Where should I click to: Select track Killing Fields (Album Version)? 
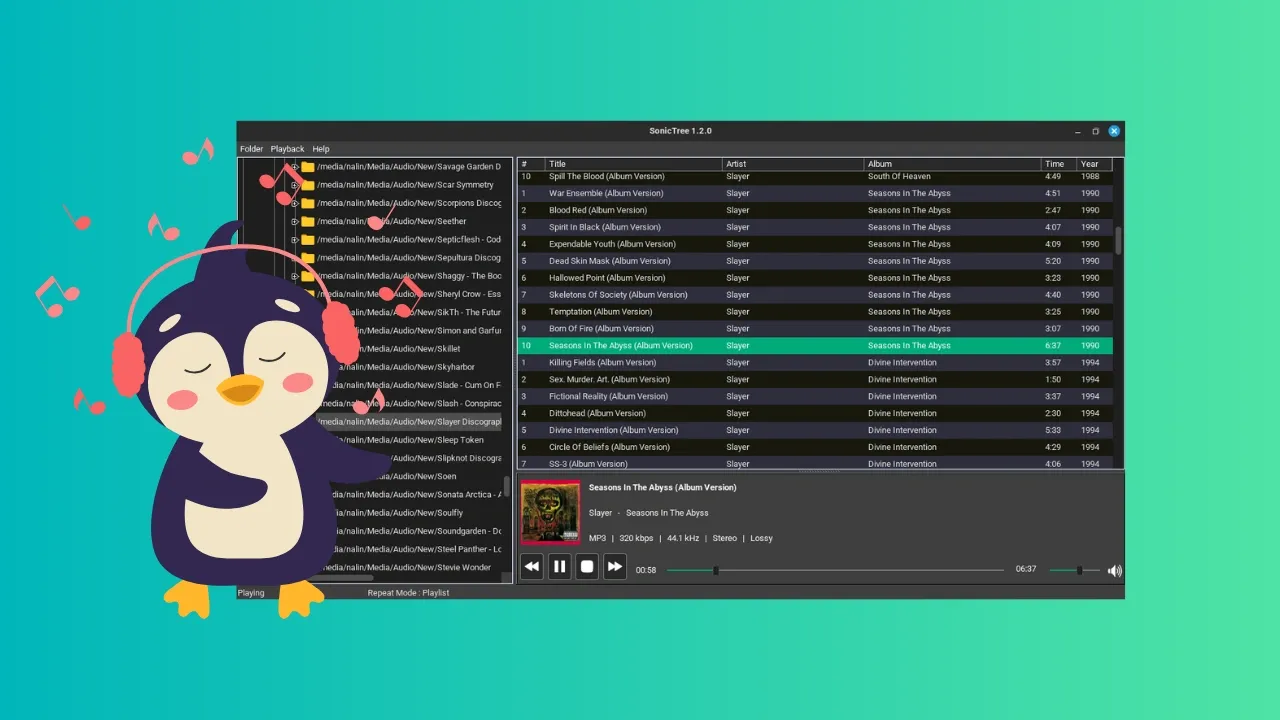tap(815, 363)
